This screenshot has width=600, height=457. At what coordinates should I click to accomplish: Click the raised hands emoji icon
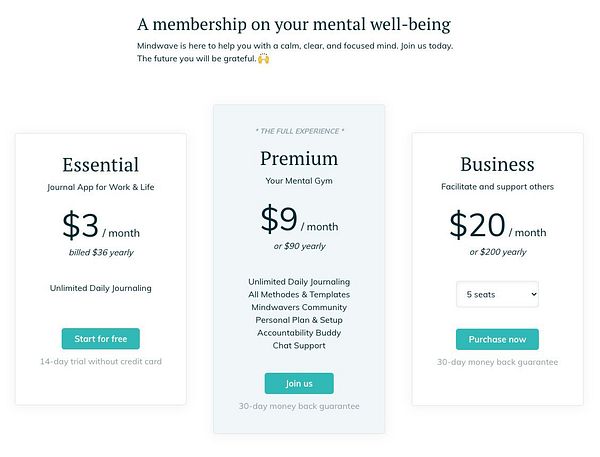tap(264, 59)
